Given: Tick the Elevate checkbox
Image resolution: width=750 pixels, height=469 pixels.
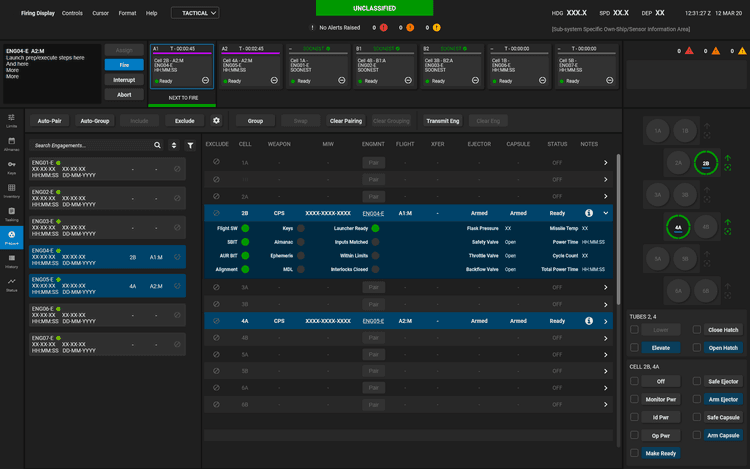Looking at the screenshot, I should tap(634, 348).
